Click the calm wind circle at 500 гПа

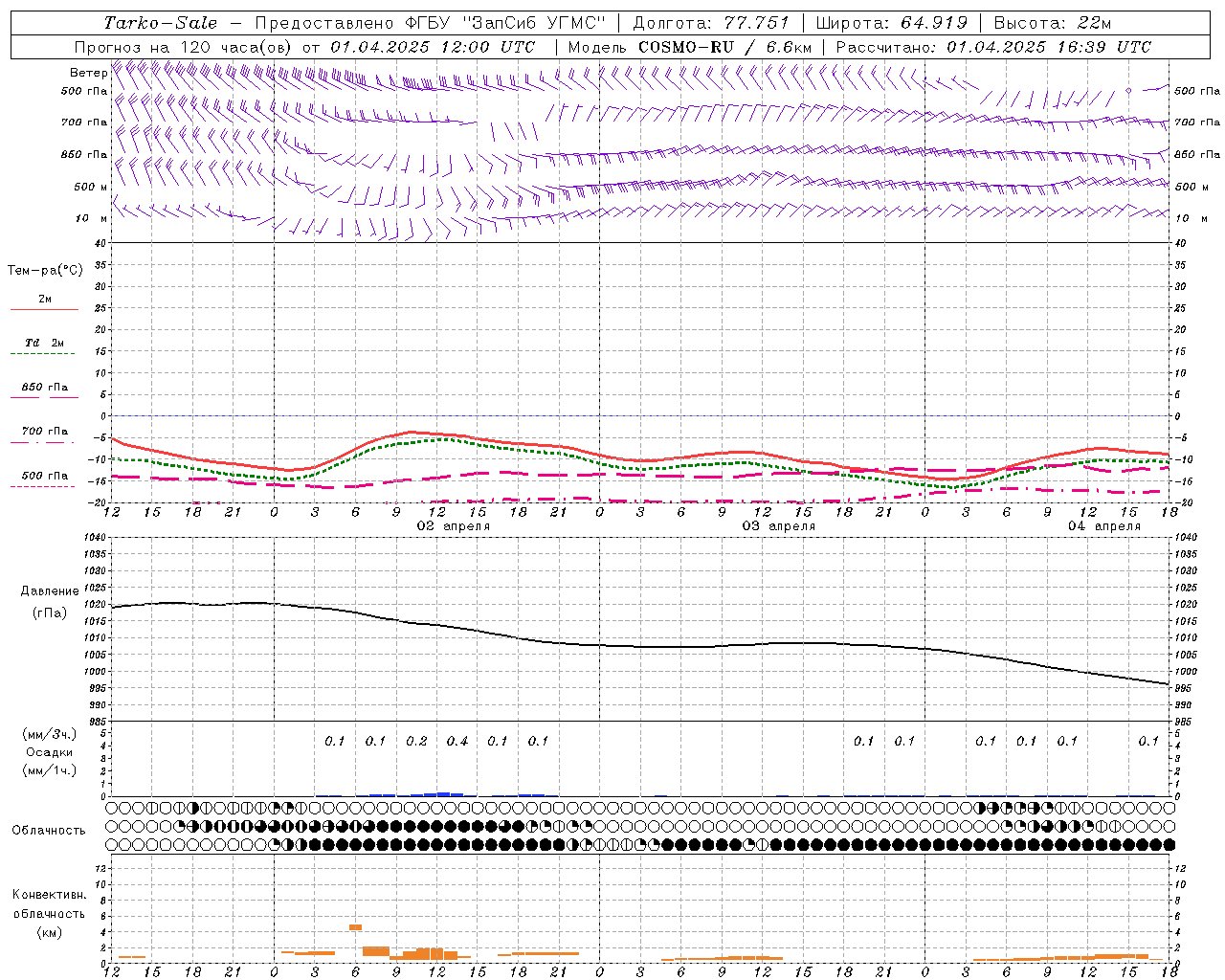pyautogui.click(x=1128, y=91)
